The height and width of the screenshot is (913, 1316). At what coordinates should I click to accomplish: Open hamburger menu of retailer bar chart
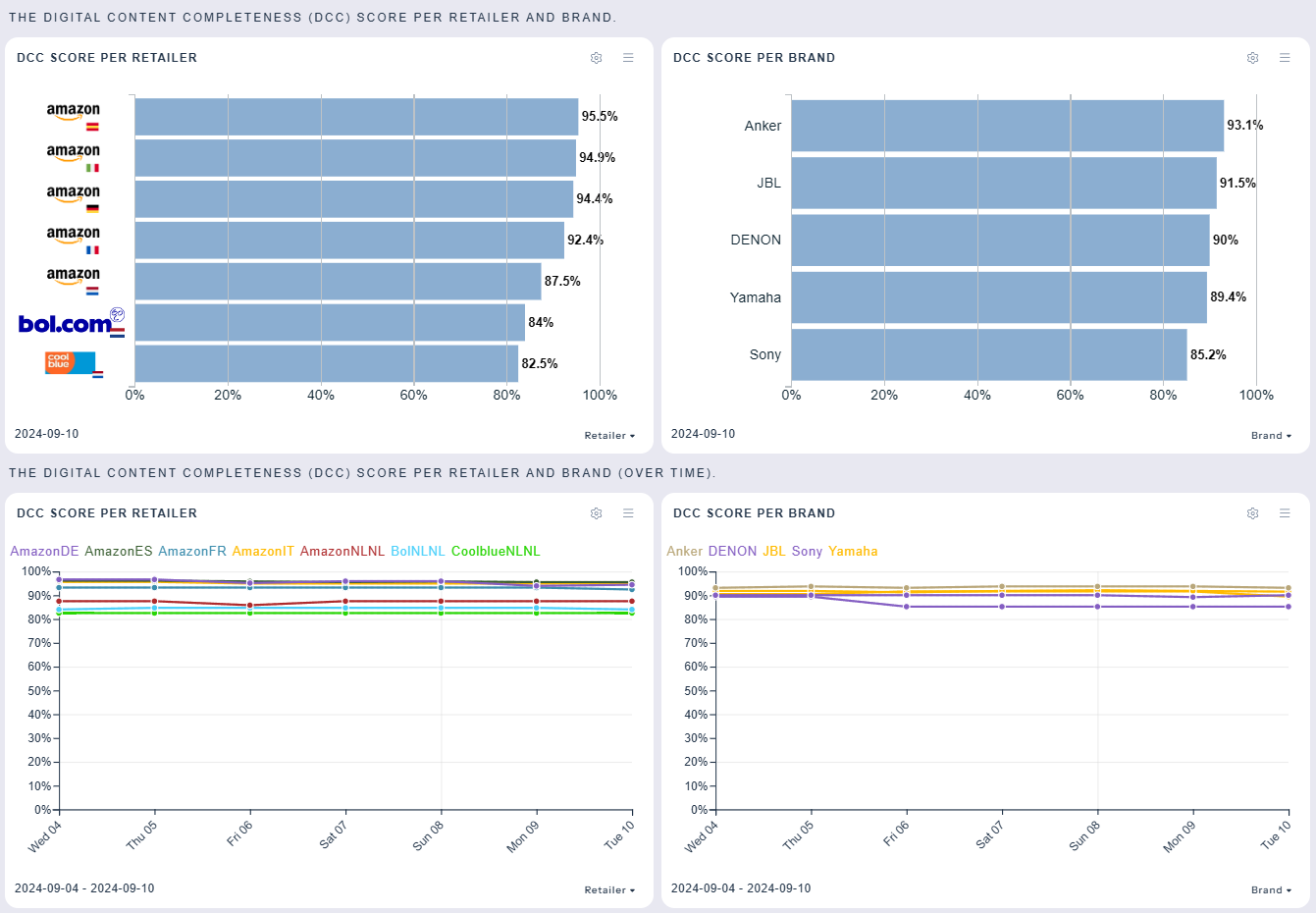[628, 58]
